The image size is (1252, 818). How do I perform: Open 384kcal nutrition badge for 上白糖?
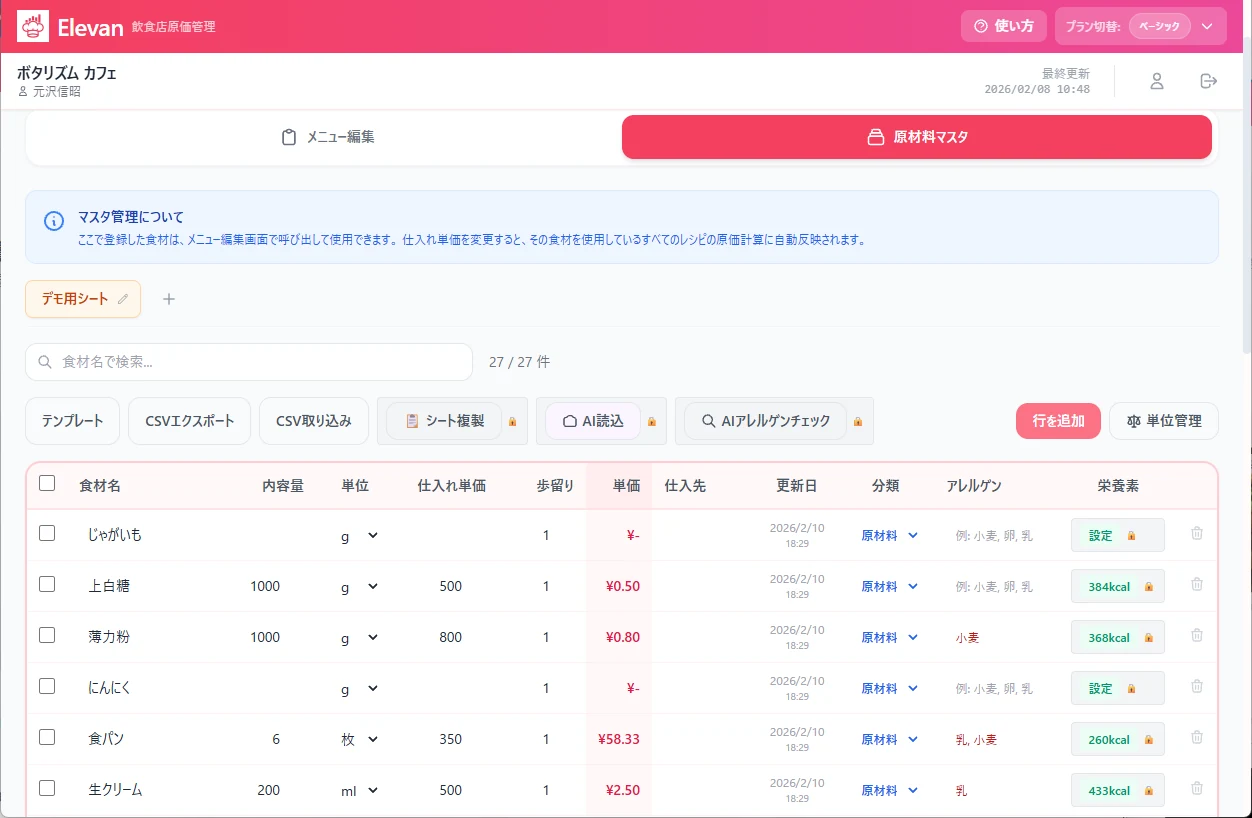(1118, 586)
